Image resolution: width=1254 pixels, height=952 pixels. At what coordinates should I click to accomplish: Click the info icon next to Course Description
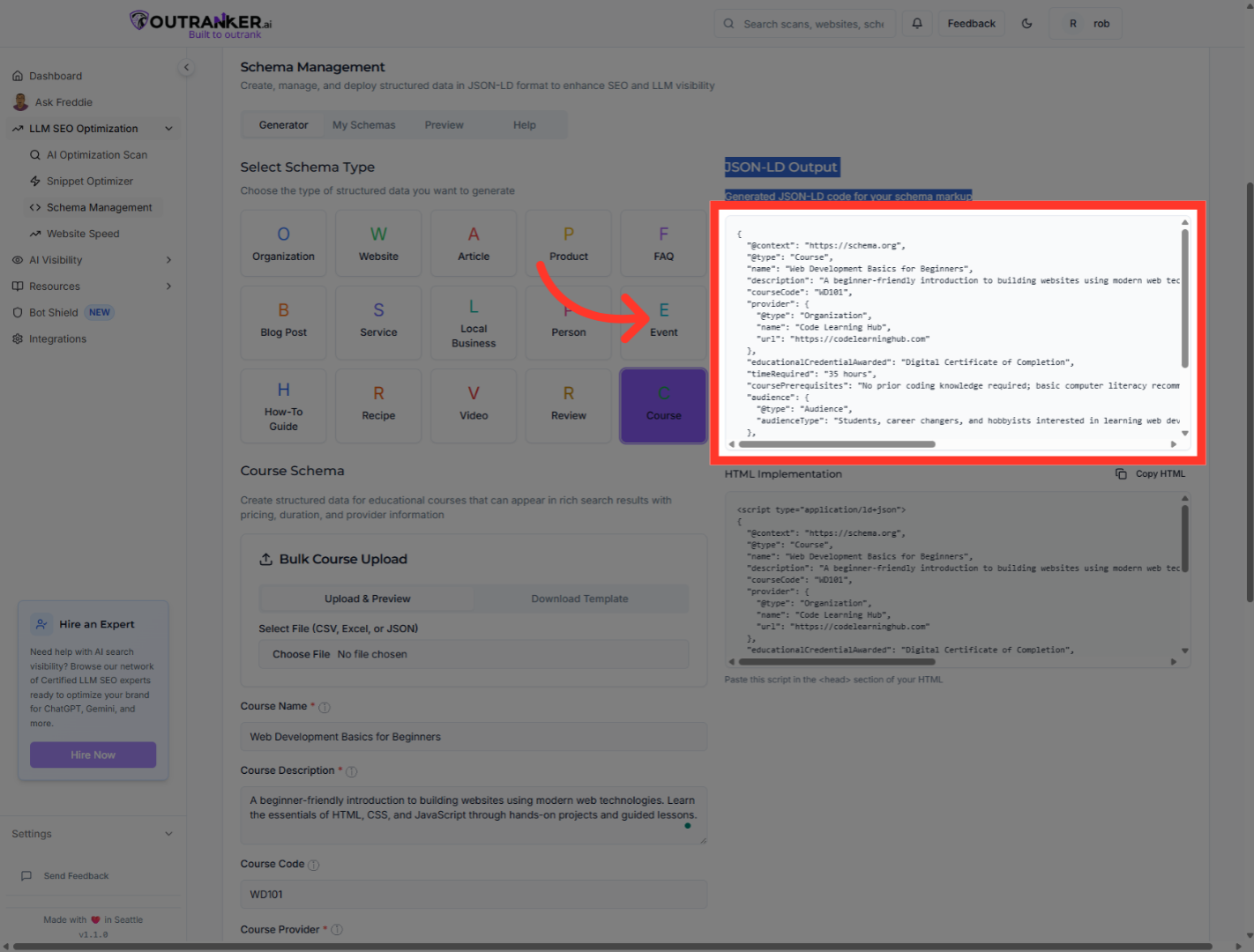(x=351, y=772)
